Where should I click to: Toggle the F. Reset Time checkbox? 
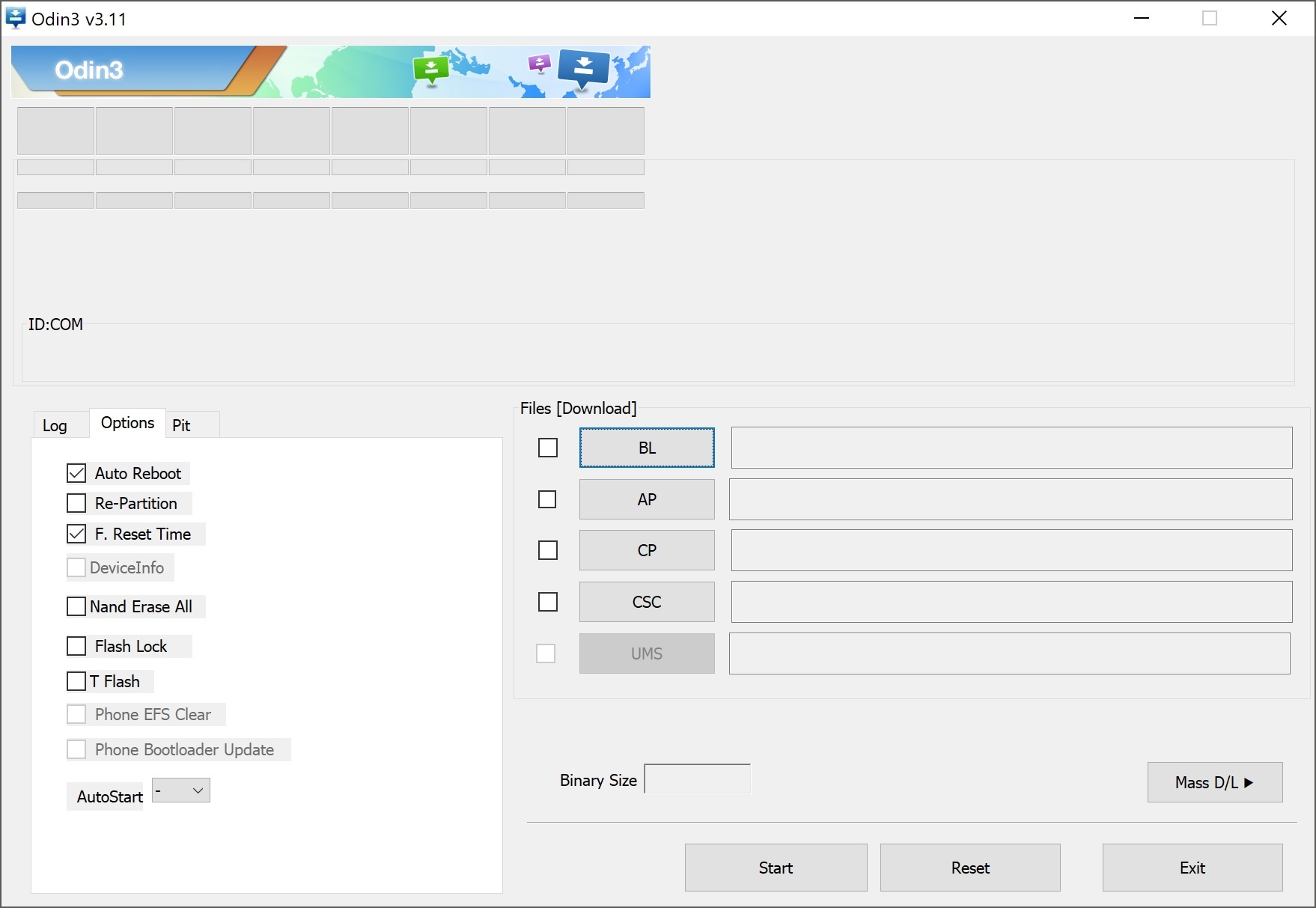click(x=76, y=534)
